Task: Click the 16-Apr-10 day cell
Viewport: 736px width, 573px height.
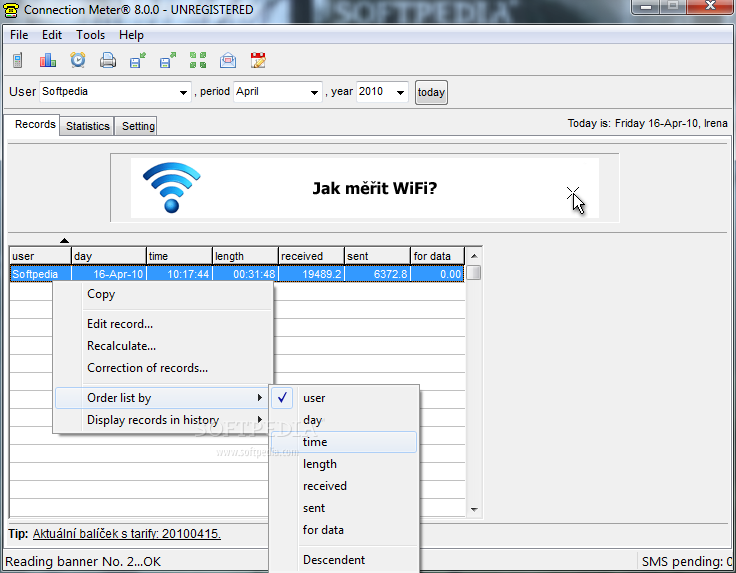Action: (109, 274)
